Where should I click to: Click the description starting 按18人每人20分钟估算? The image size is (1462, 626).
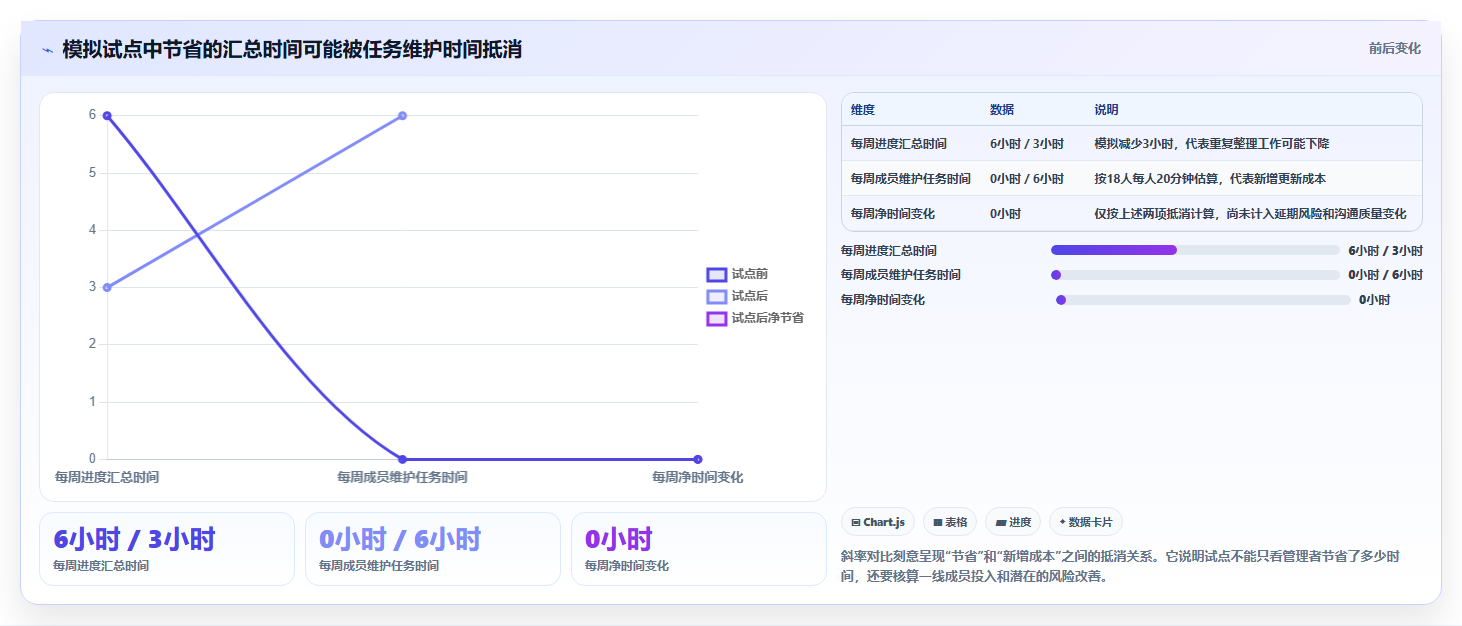coord(1211,179)
